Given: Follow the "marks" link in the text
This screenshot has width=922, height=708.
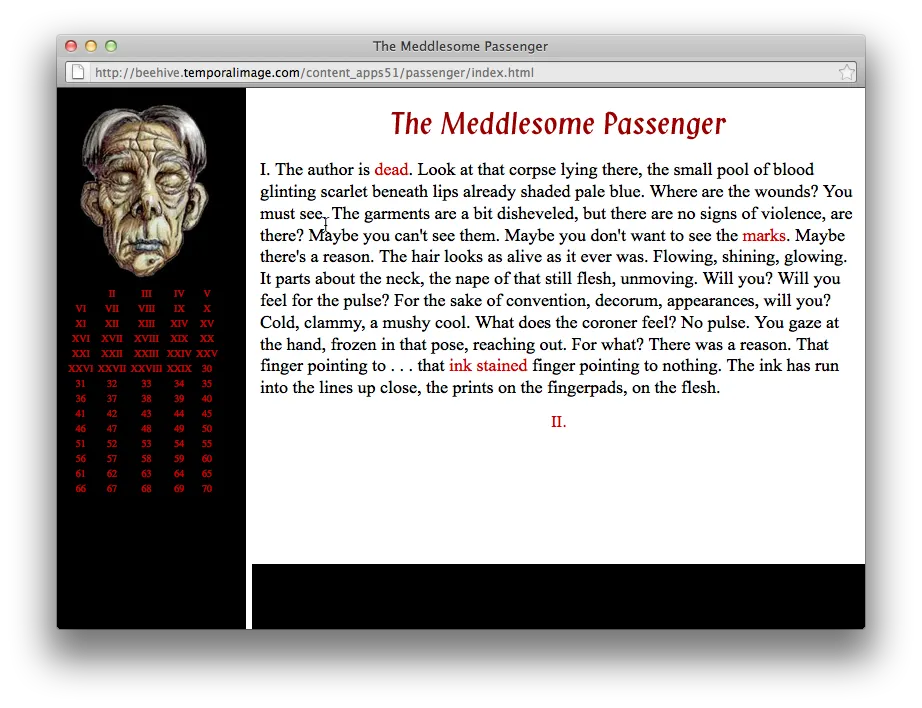Looking at the screenshot, I should (764, 236).
